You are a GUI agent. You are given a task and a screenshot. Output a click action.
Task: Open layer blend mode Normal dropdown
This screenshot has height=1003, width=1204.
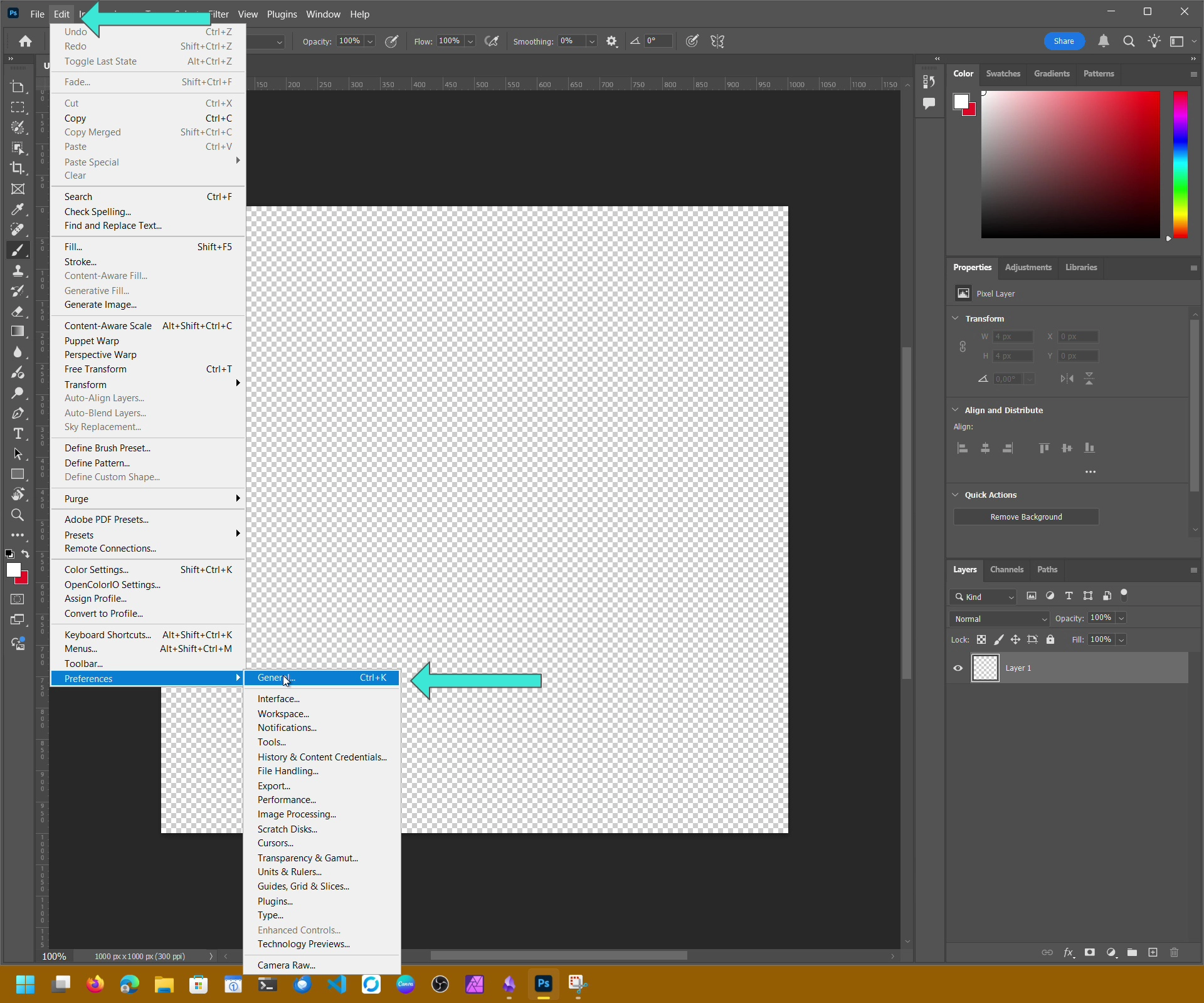point(1000,619)
